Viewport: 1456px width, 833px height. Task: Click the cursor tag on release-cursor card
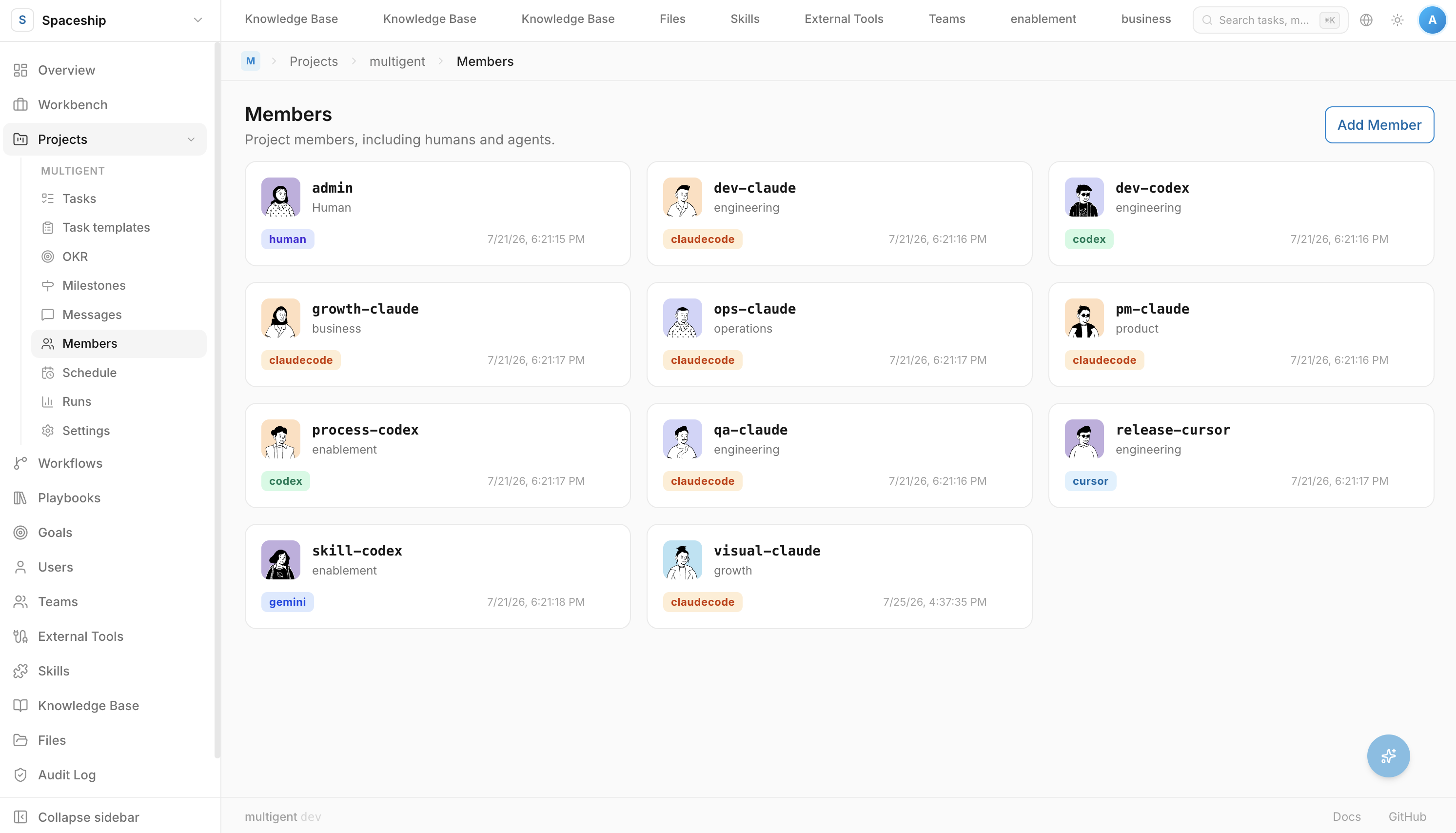pos(1090,481)
